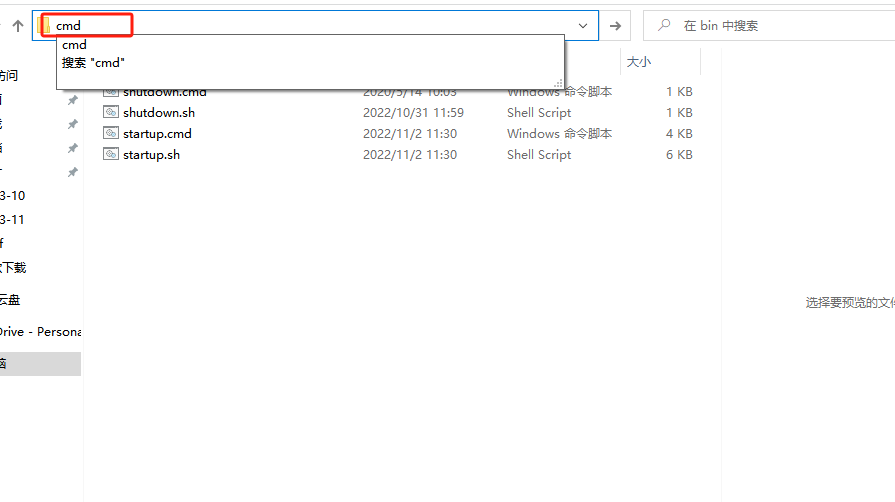Click the 6 KB size cell
This screenshot has width=895, height=502.
pos(679,155)
